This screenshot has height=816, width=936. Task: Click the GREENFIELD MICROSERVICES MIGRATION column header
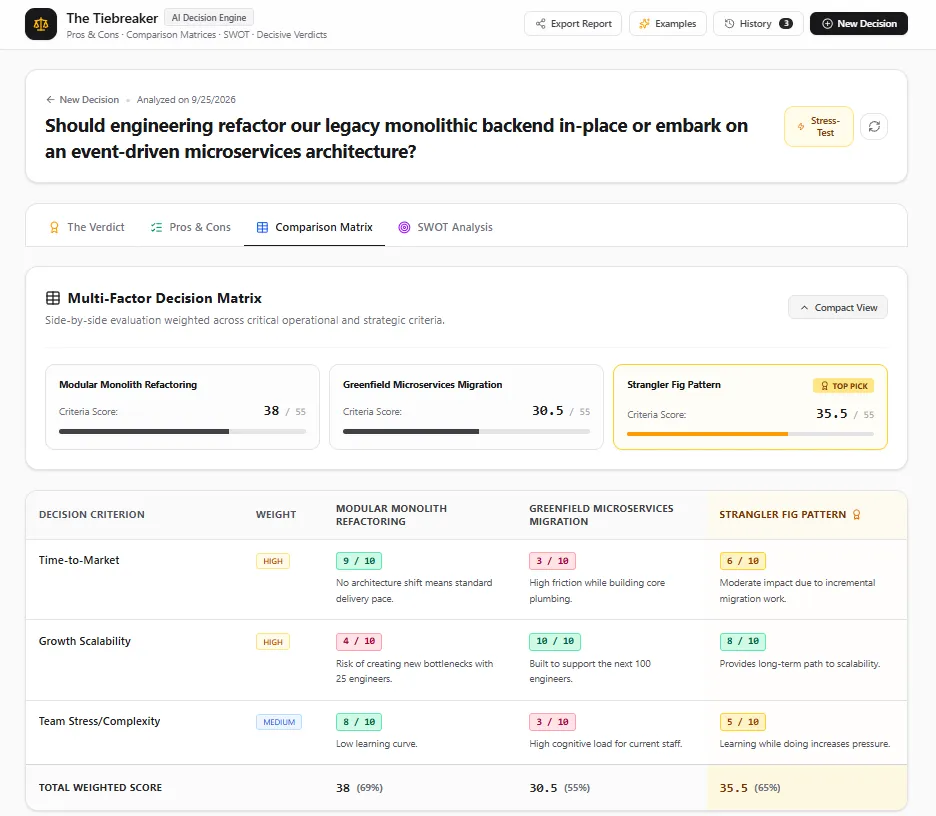tap(601, 515)
